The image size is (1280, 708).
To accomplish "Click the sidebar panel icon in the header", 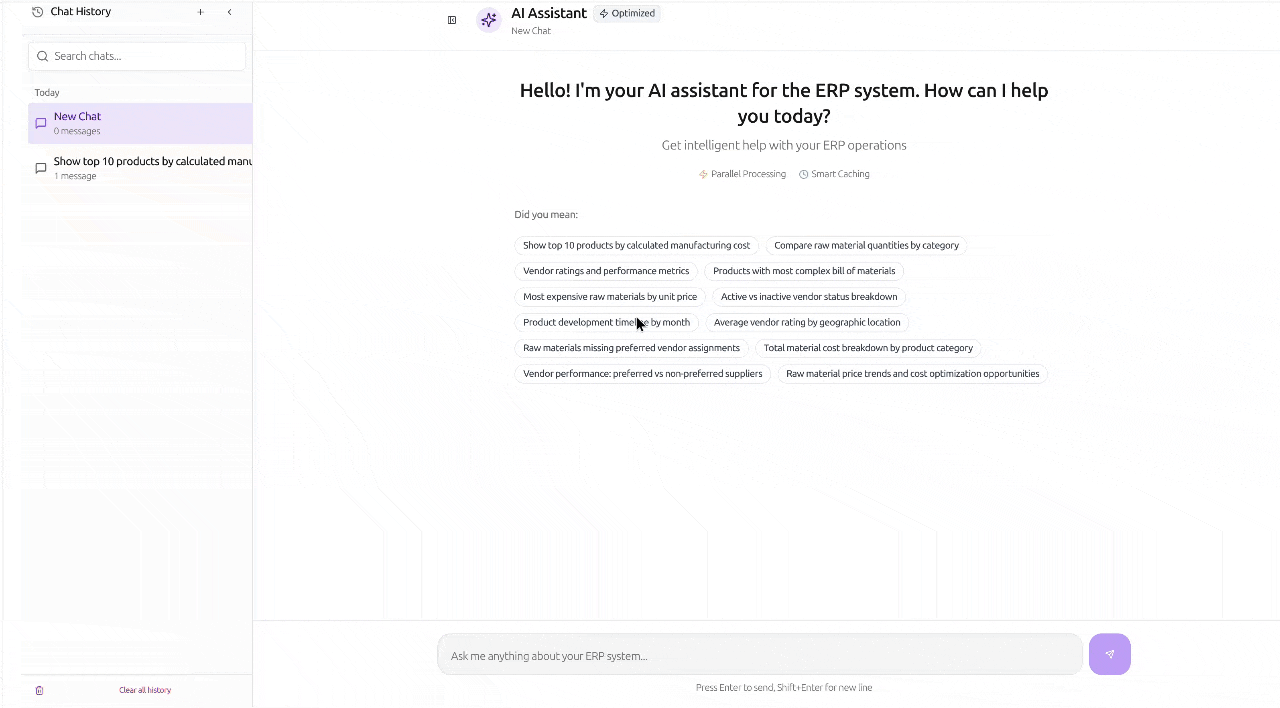I will (x=452, y=19).
